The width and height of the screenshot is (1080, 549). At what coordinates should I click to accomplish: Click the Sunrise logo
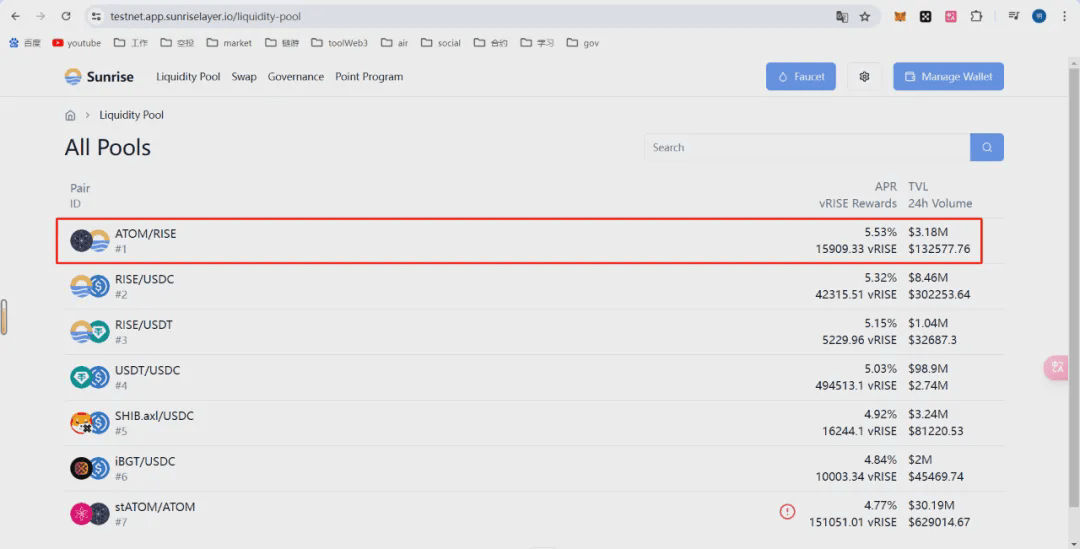click(x=99, y=76)
